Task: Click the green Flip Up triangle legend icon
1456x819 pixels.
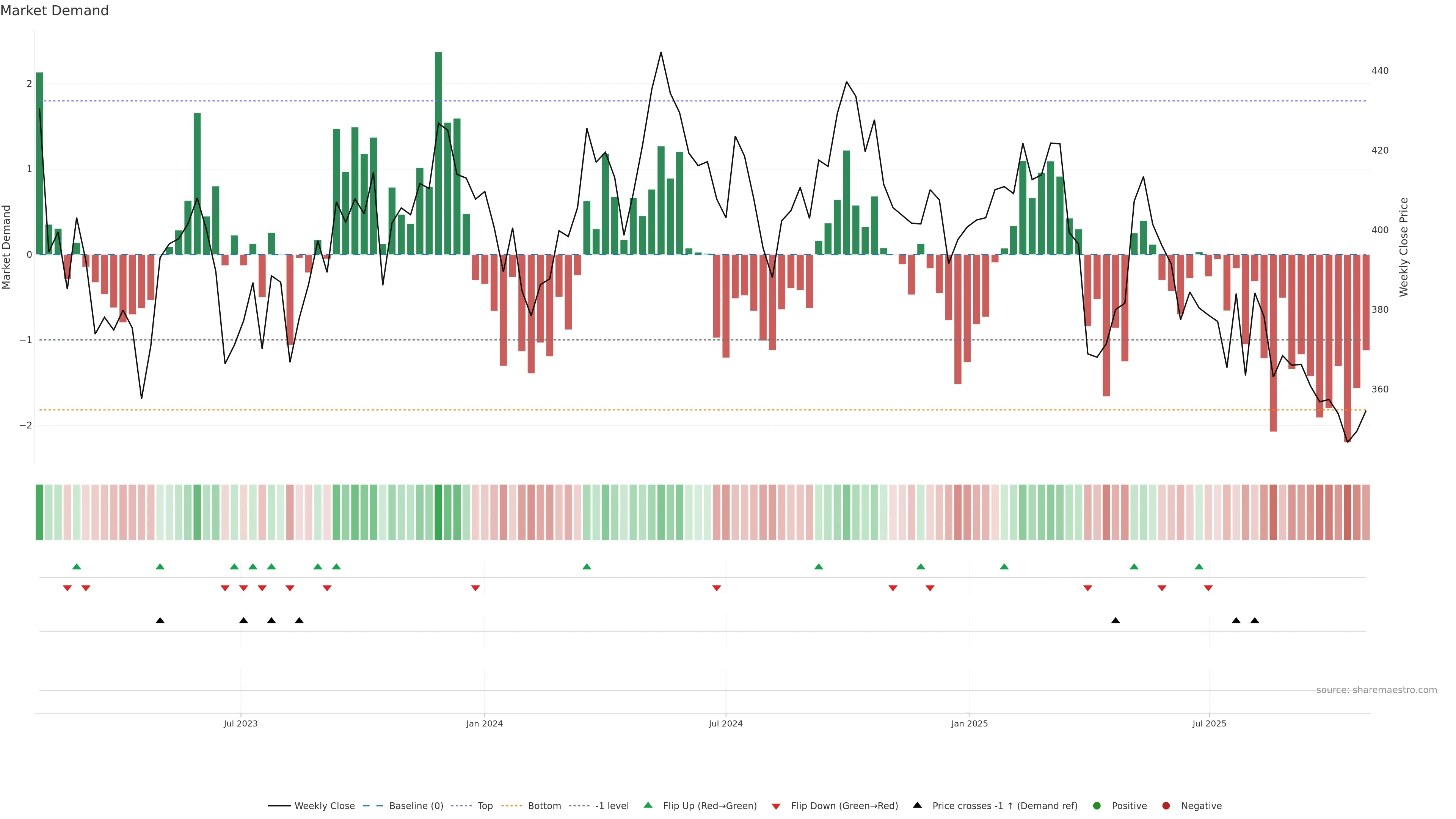Action: pos(648,805)
